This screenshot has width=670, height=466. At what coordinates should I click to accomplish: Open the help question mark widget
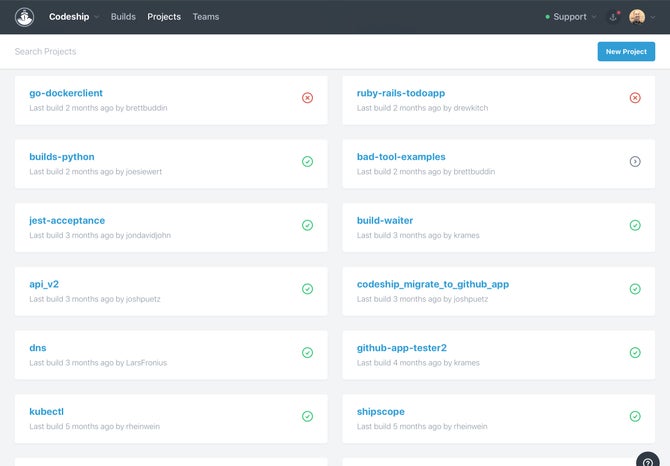[648, 460]
